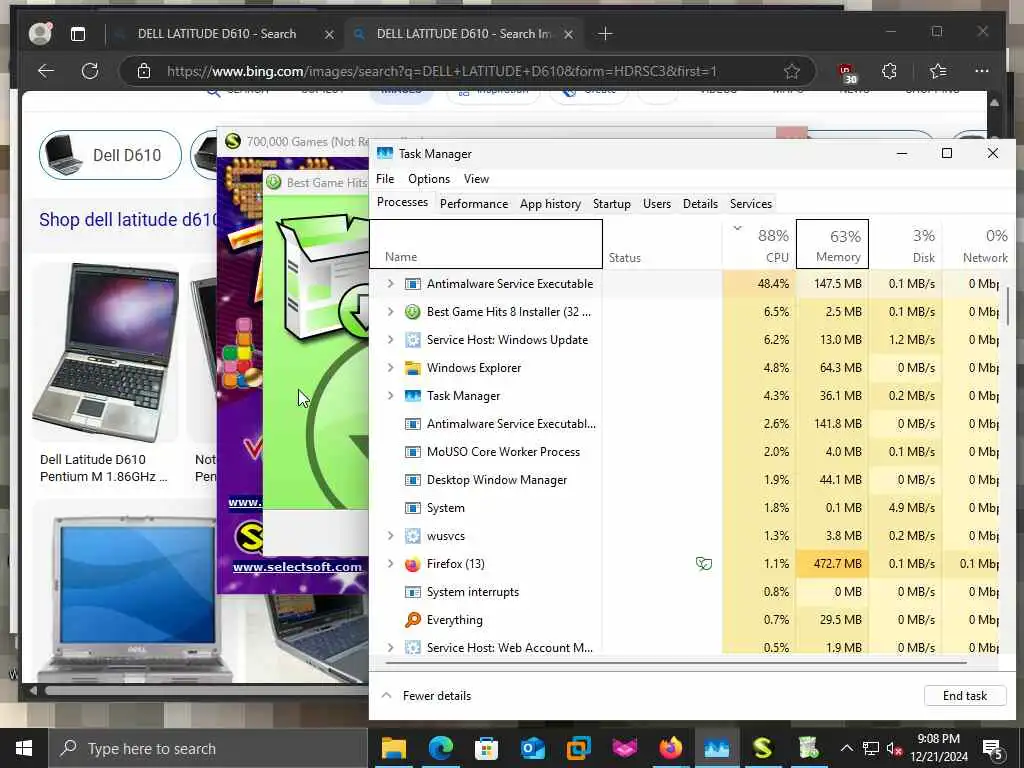
Task: Expand the wusvcs process row
Action: pos(391,536)
